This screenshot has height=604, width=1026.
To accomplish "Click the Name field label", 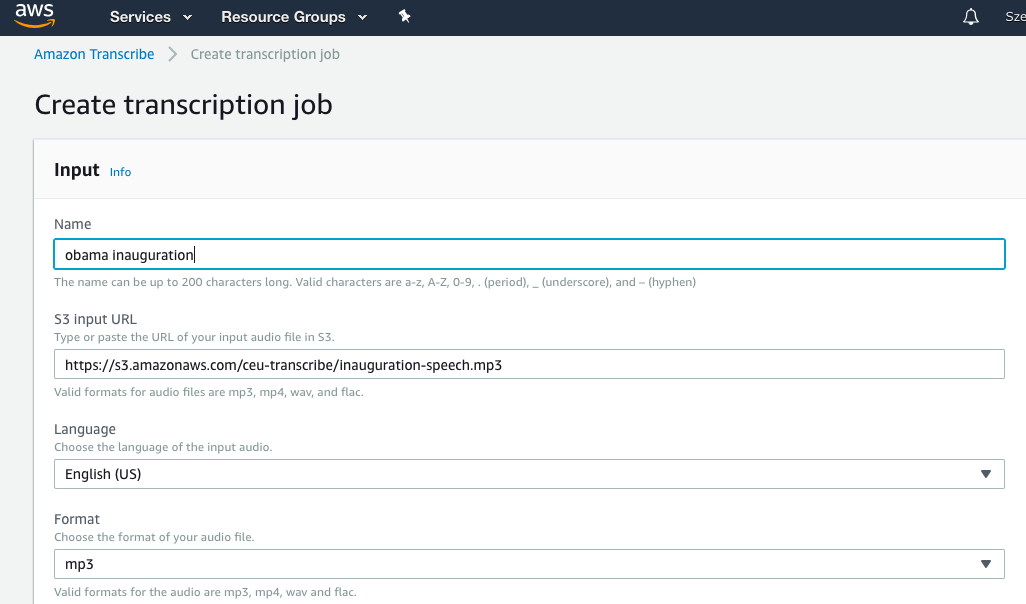I will click(x=73, y=224).
